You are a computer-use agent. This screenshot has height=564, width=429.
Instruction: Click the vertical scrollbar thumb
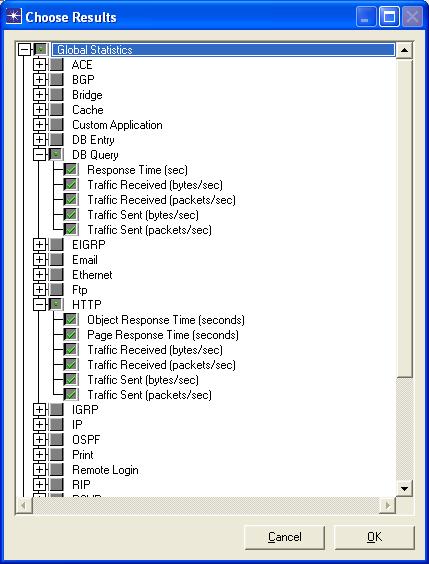point(405,218)
